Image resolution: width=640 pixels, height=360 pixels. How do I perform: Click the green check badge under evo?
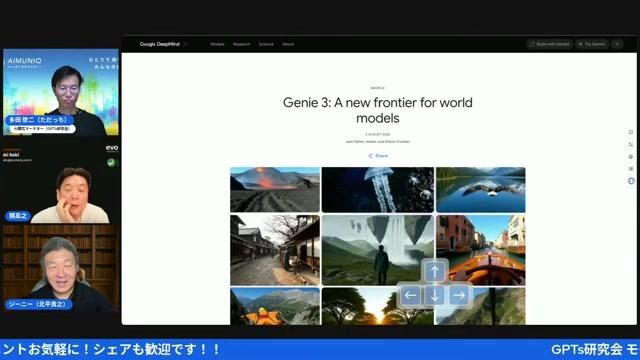coord(111,162)
